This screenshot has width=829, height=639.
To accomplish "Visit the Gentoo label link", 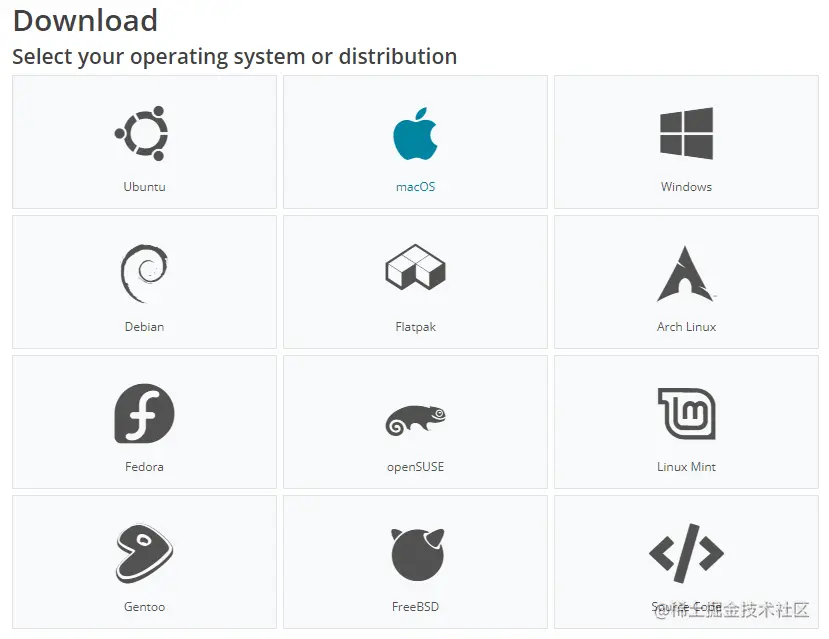I will [x=144, y=607].
